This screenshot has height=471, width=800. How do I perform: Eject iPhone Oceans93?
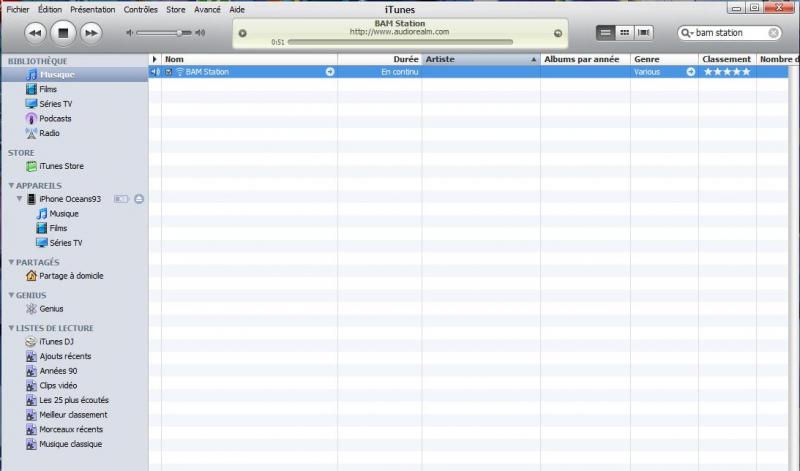[x=139, y=199]
